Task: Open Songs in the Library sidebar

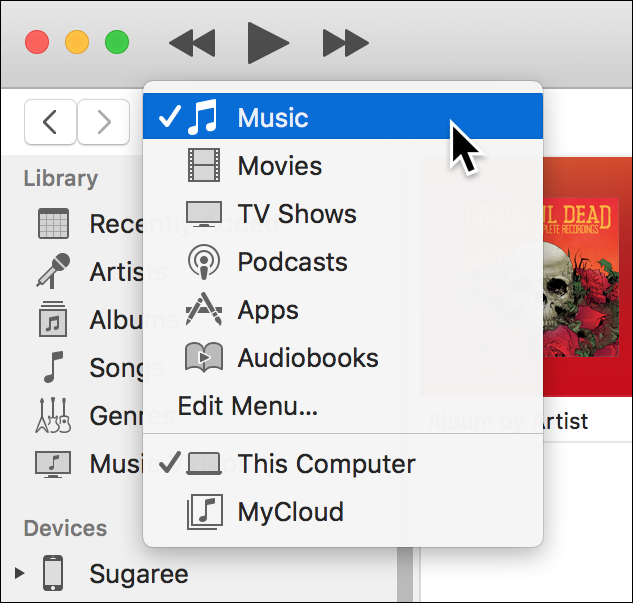Action: pos(90,367)
